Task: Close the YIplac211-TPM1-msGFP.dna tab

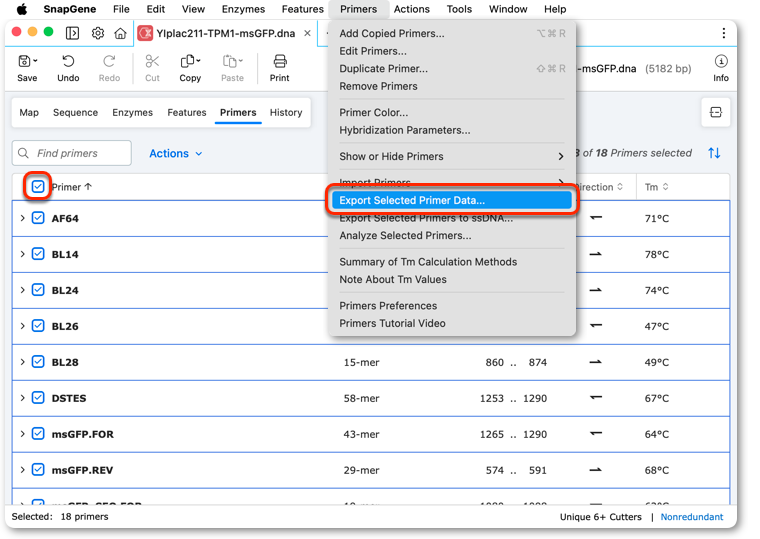Action: tap(307, 33)
